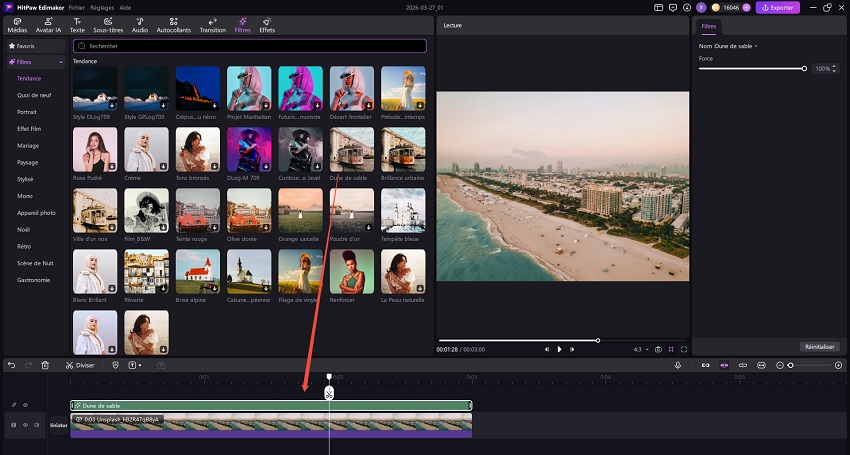The width and height of the screenshot is (850, 455).
Task: Open the Réglages menu
Action: tap(103, 7)
